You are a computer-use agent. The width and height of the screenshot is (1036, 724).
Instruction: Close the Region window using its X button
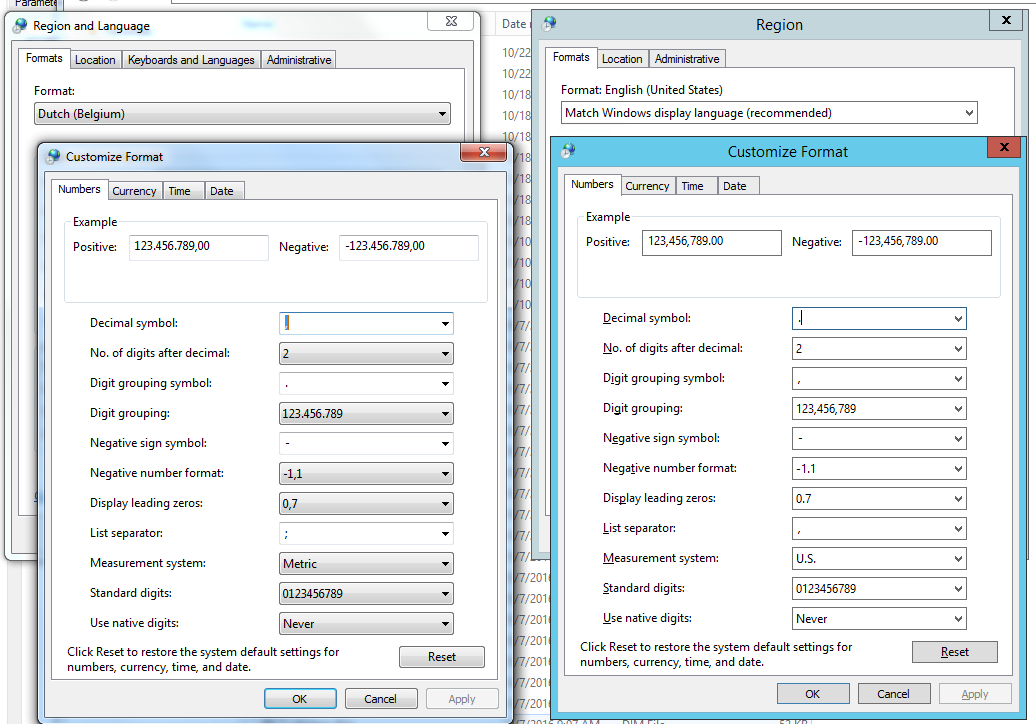1005,21
